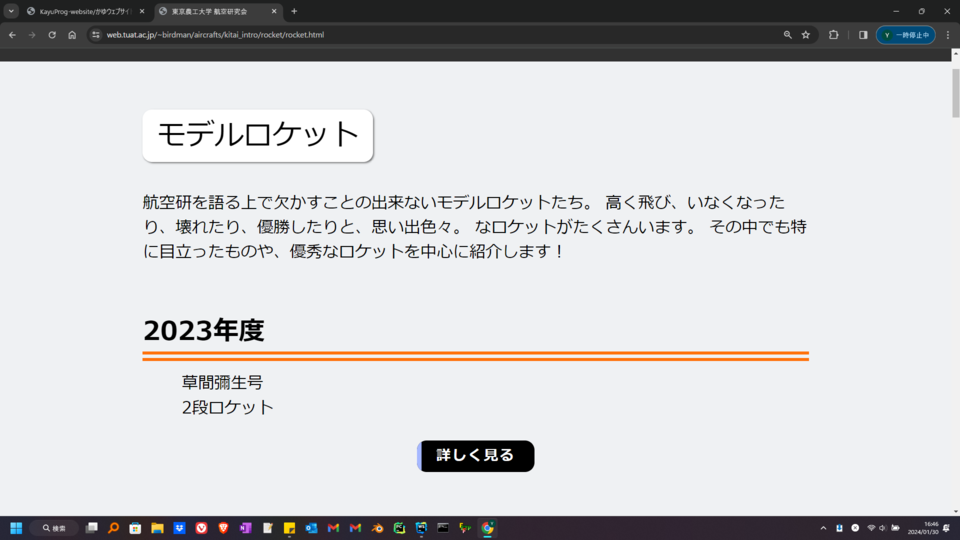The width and height of the screenshot is (960, 540).
Task: Click the 詳しく見る button
Action: [475, 456]
